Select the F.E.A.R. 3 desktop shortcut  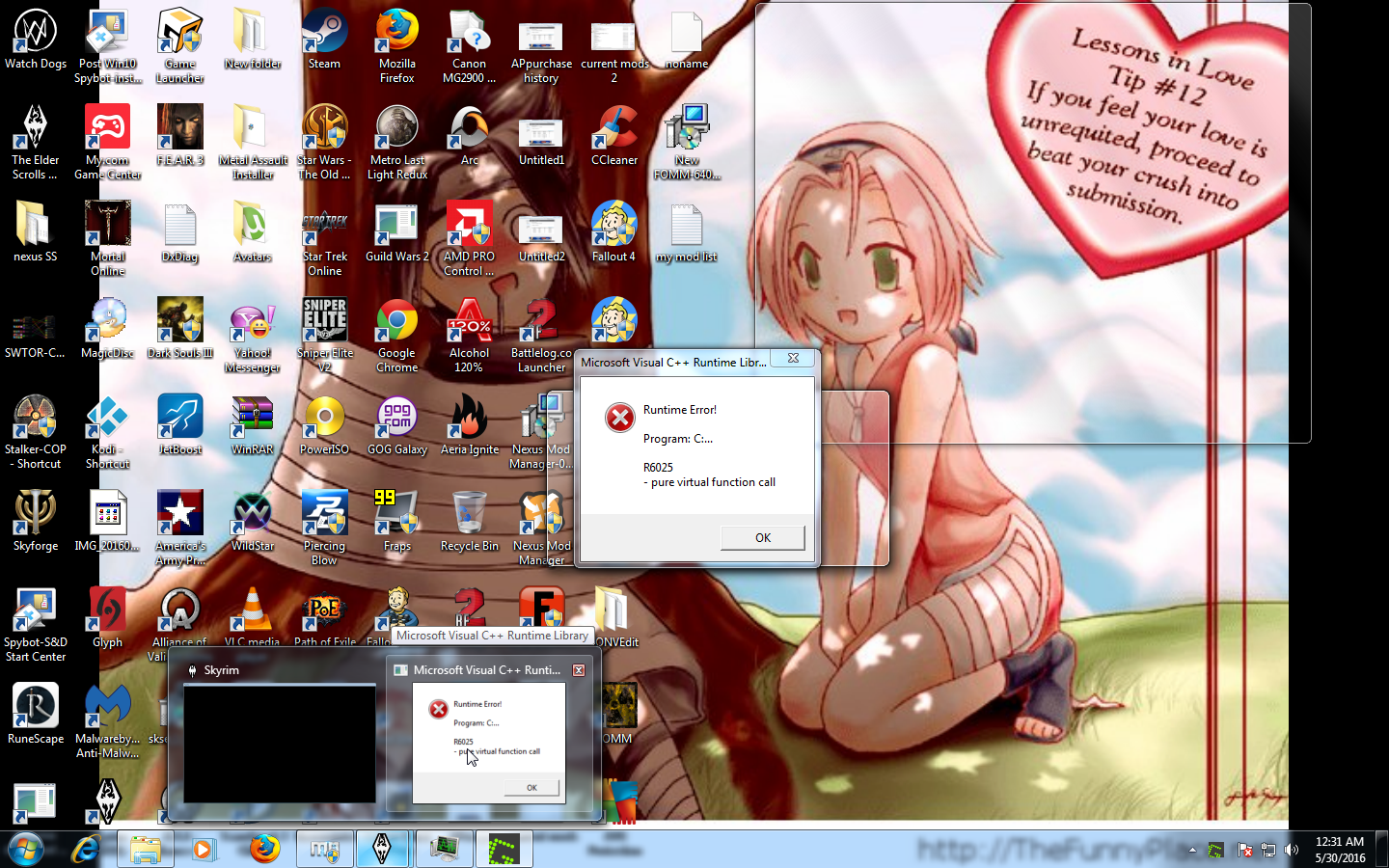180,136
